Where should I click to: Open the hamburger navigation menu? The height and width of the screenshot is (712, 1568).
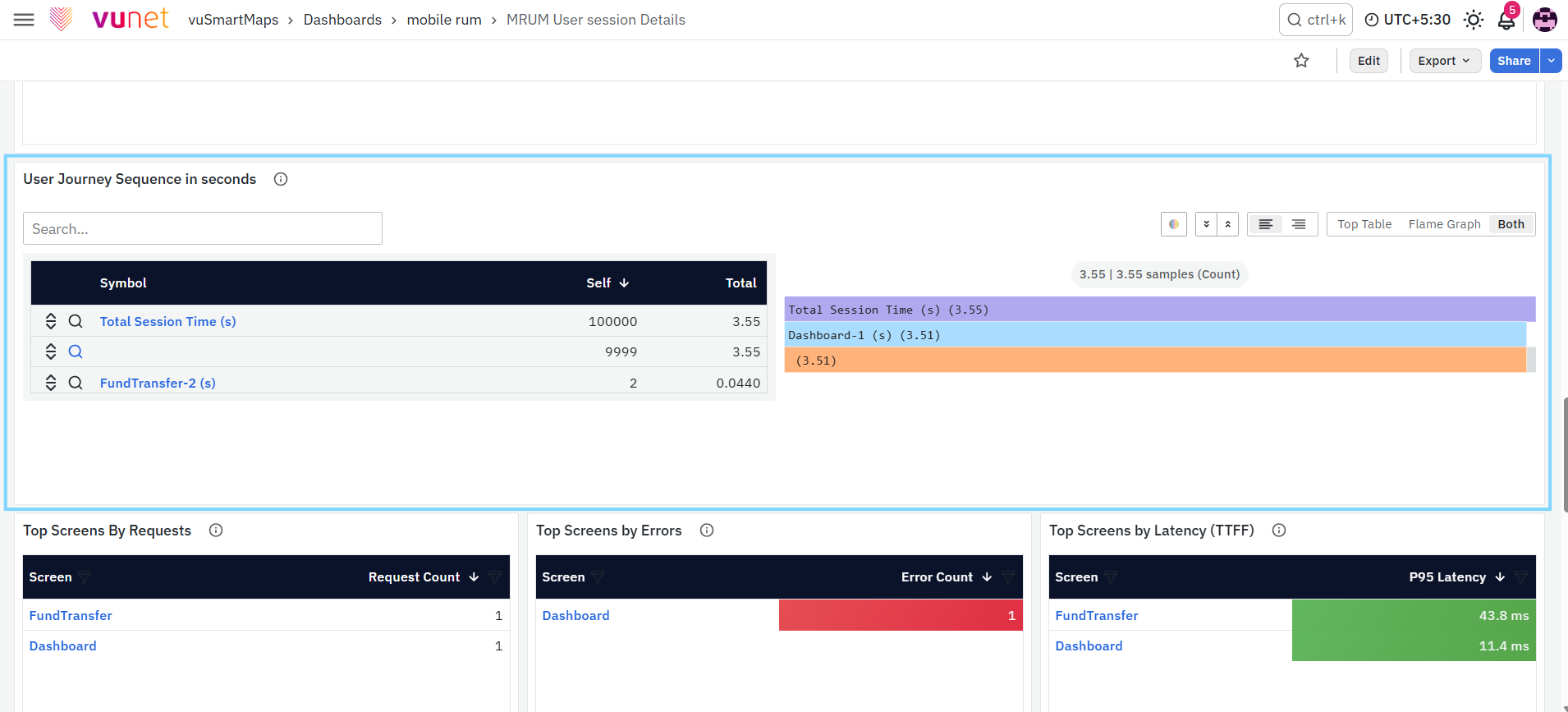coord(24,20)
